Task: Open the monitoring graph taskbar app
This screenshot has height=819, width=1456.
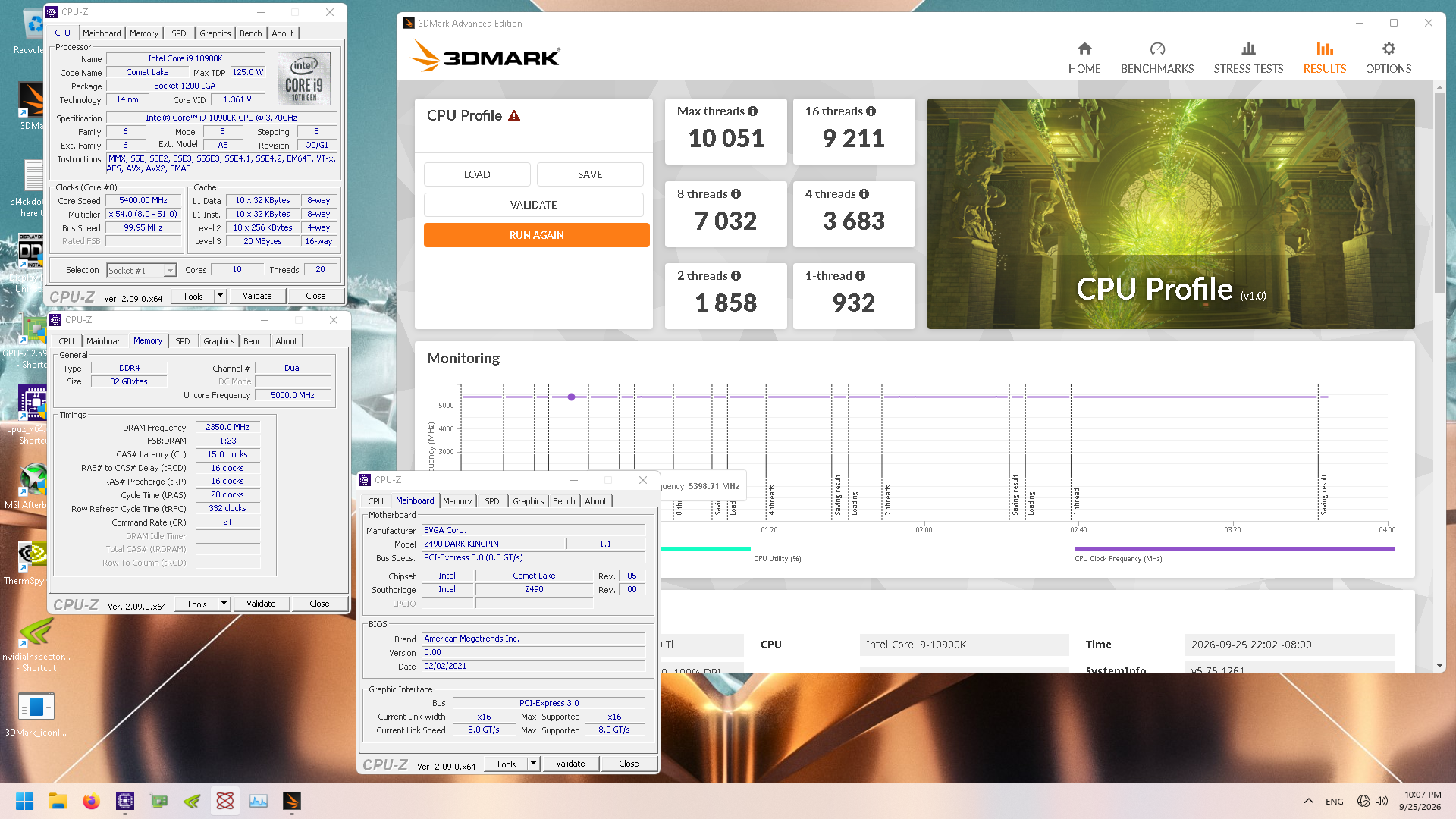Action: point(259,801)
